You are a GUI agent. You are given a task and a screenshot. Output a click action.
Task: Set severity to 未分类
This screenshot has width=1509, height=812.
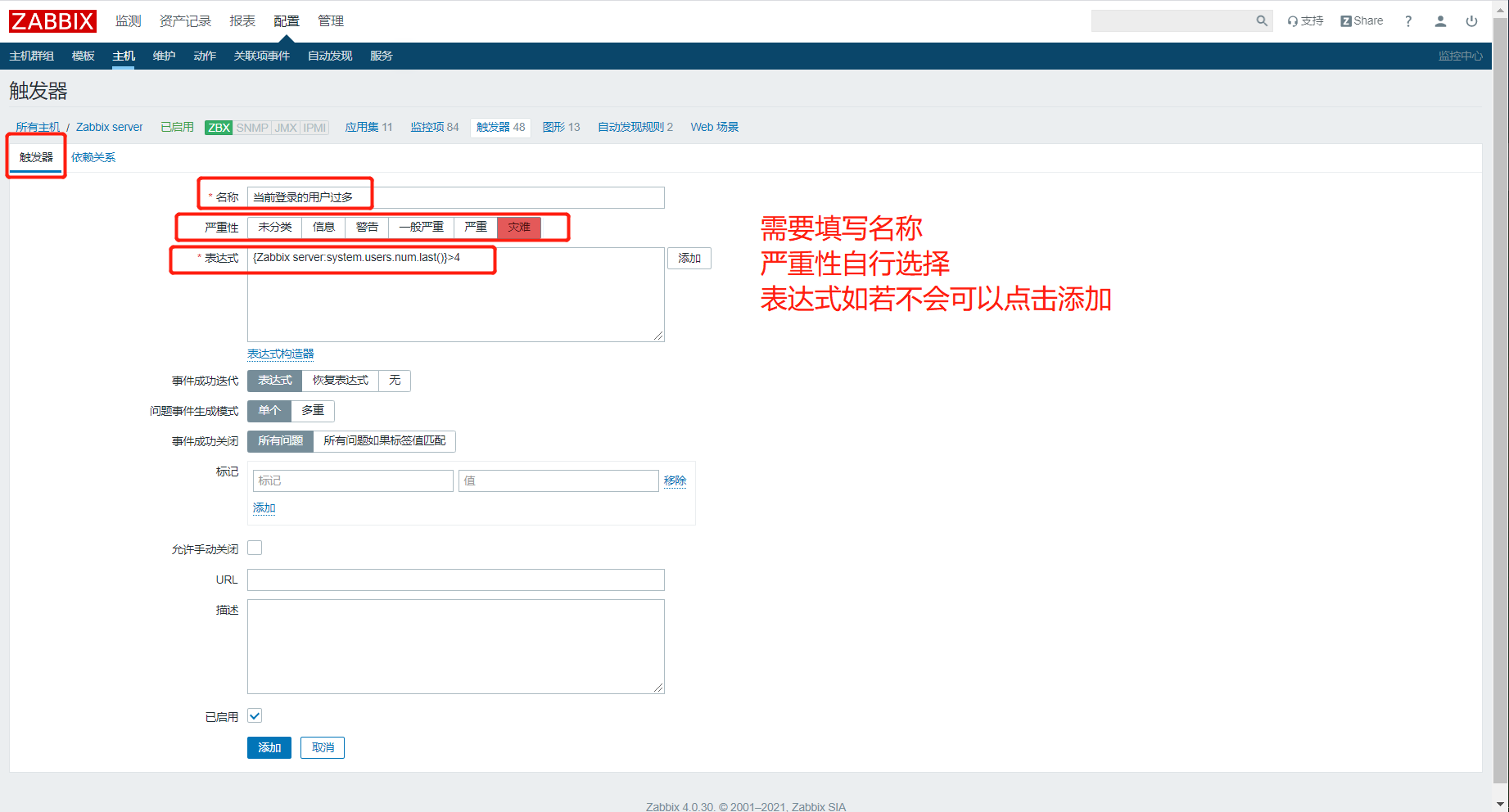275,227
